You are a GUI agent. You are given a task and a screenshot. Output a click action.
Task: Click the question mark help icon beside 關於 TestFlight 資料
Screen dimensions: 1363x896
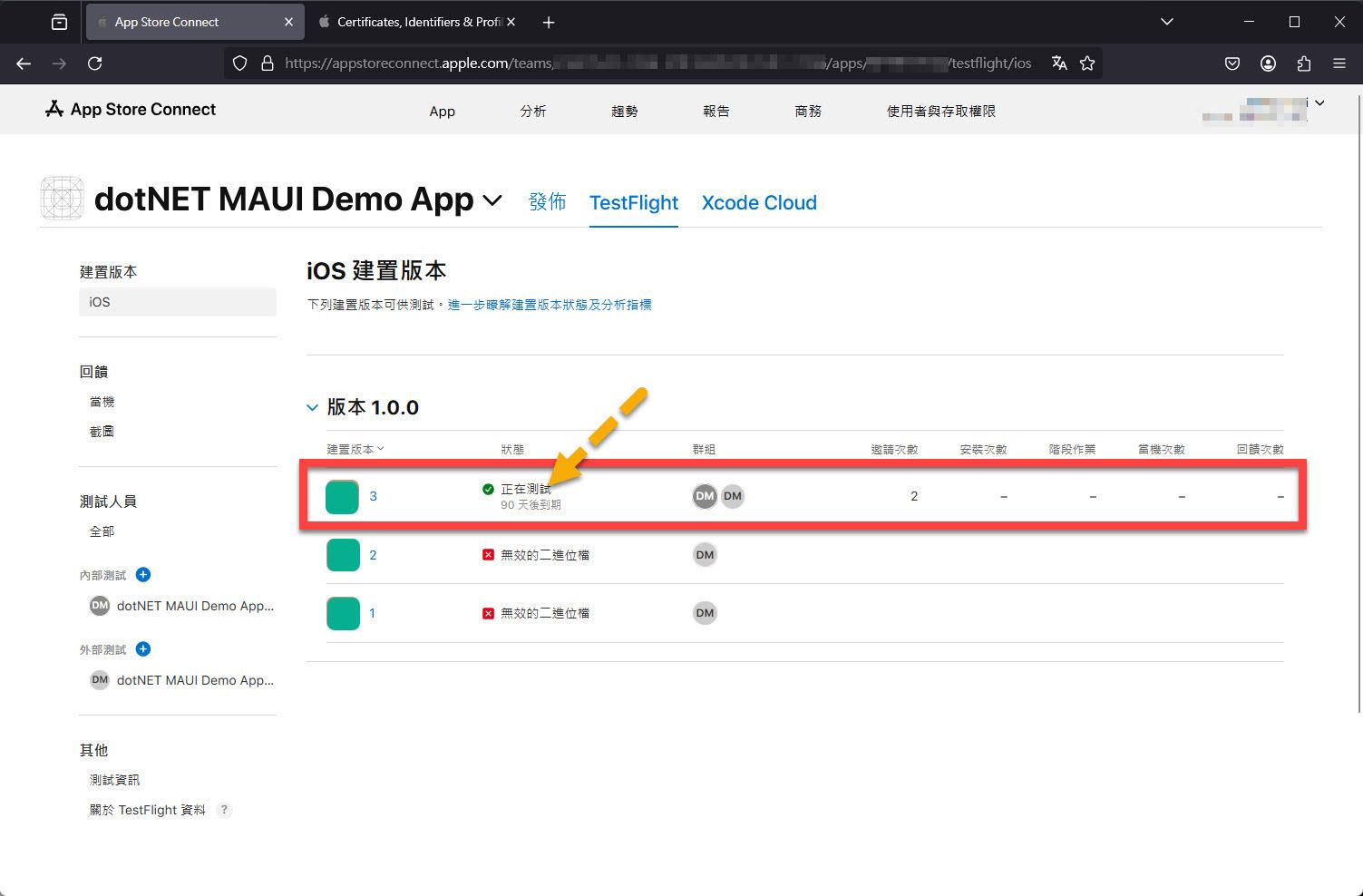coord(225,810)
